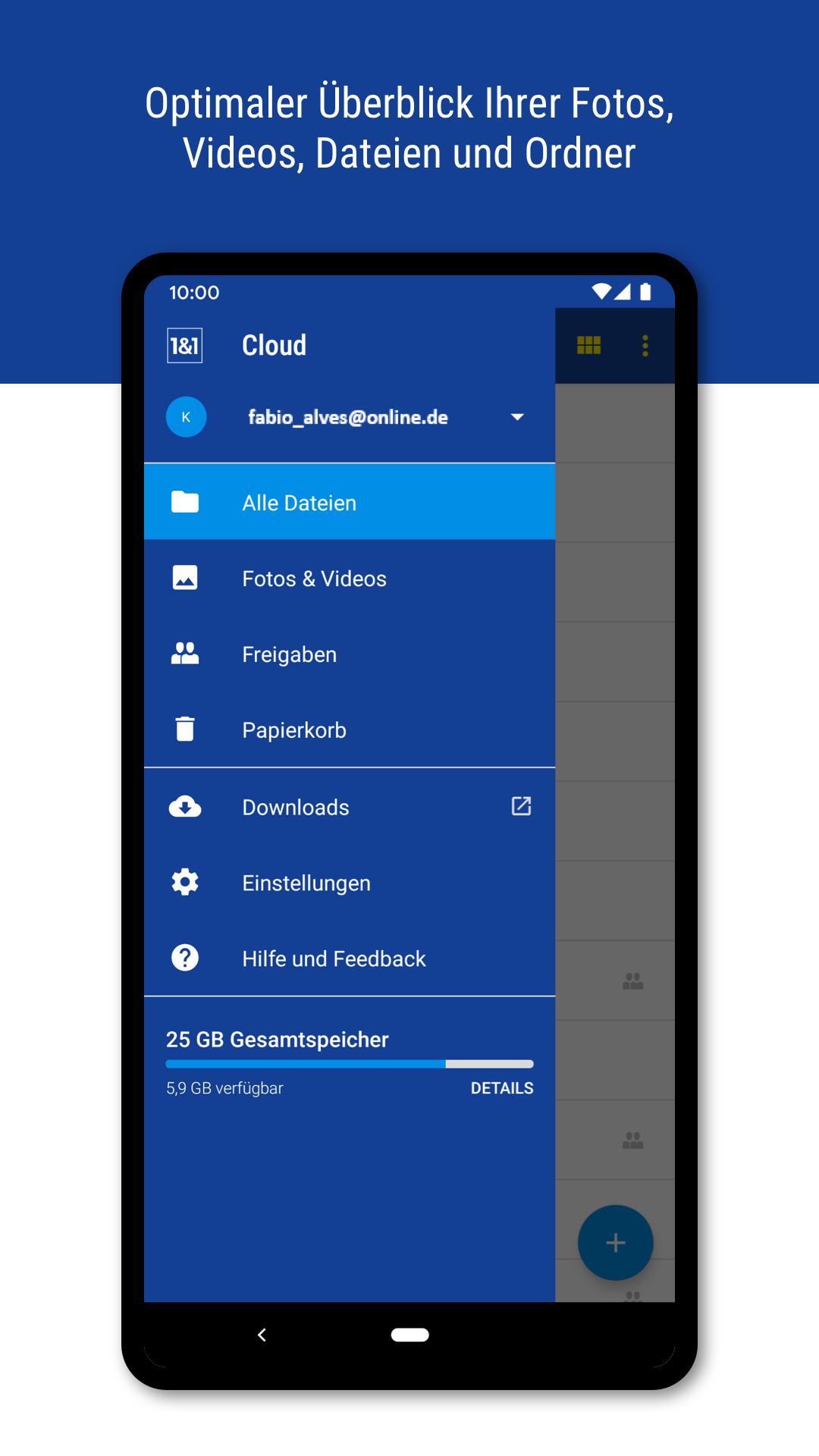
Task: Click the trash can icon
Action: [185, 729]
